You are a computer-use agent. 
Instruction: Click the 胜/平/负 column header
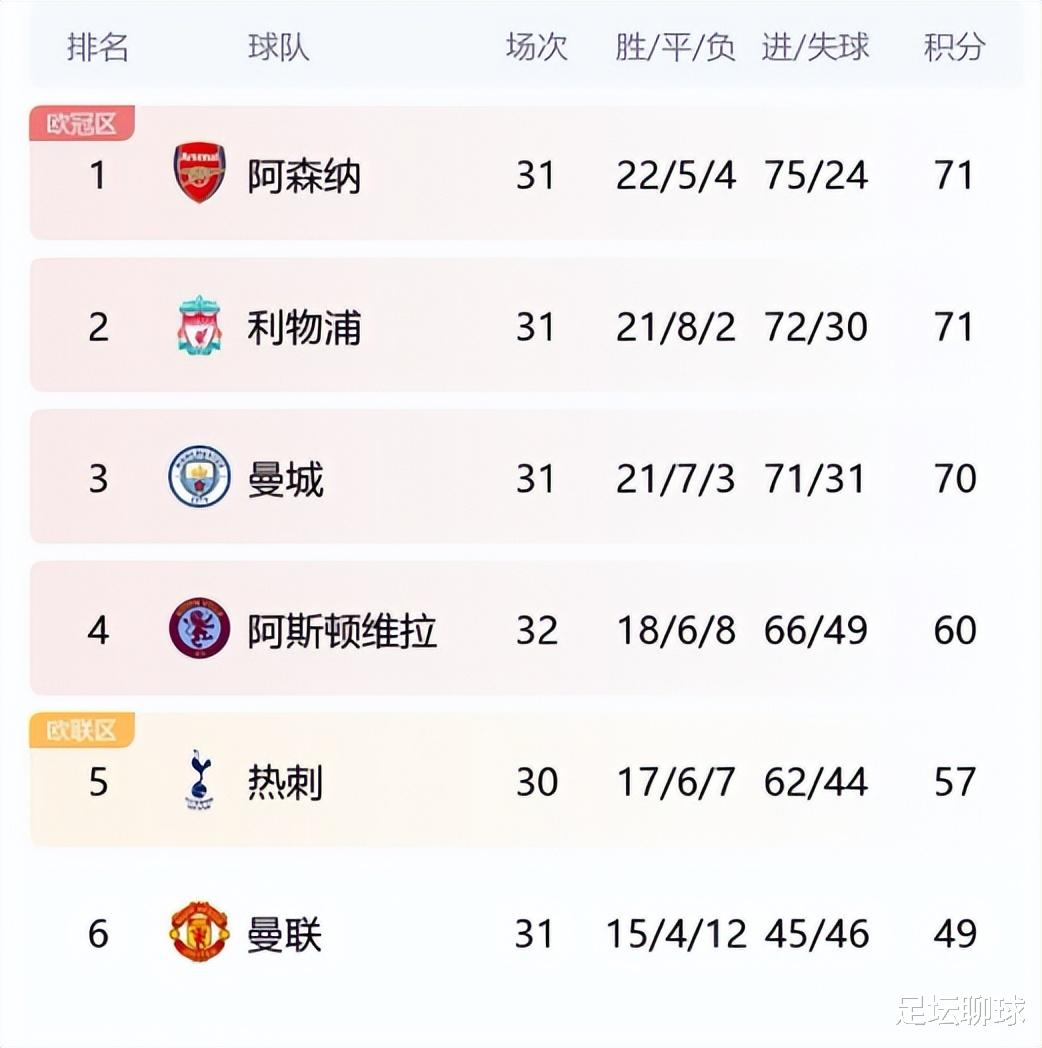coord(676,47)
